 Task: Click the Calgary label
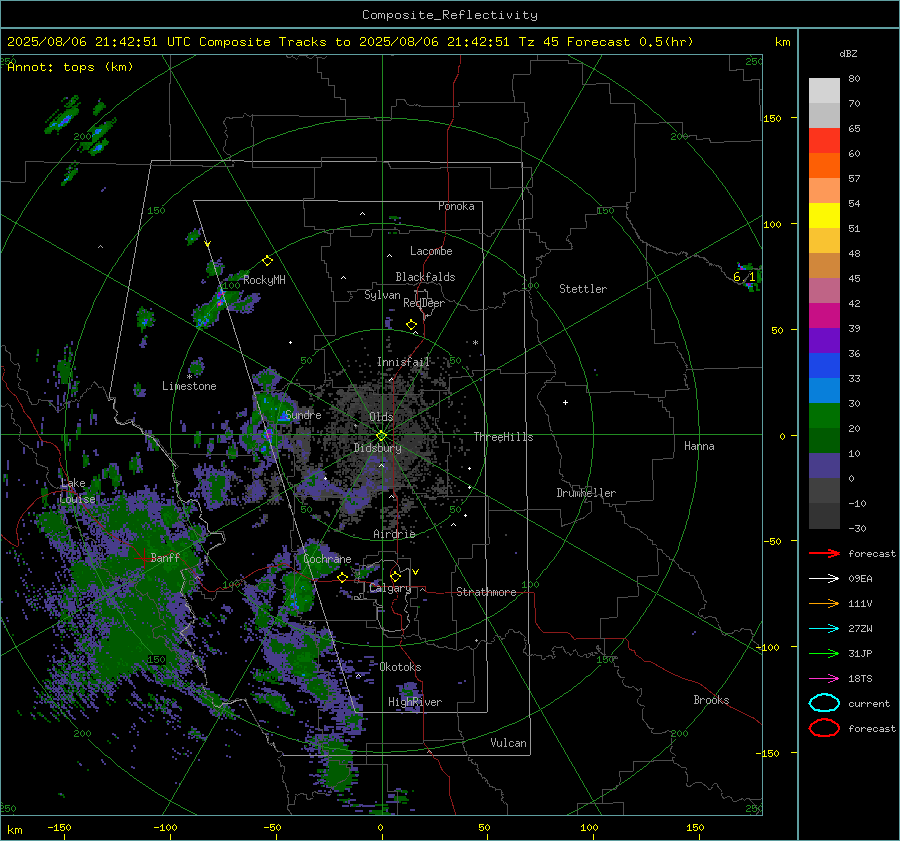tap(390, 588)
